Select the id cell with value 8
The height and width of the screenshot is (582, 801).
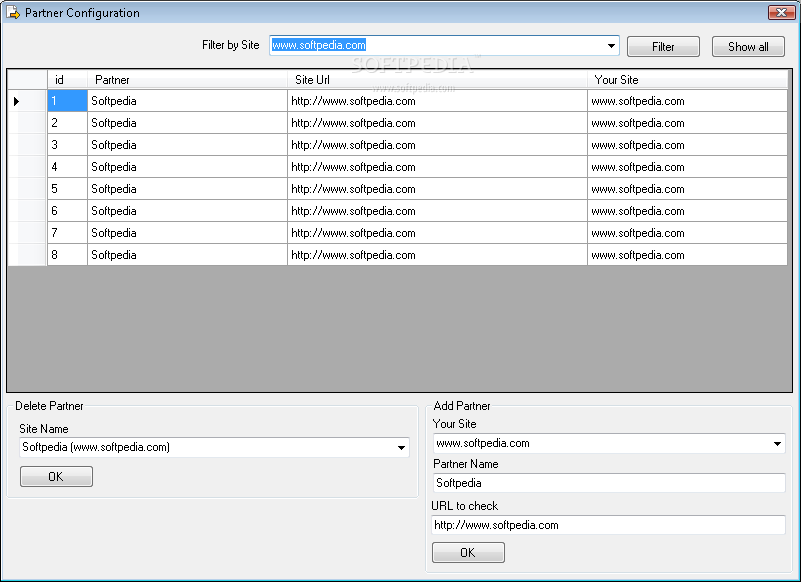[67, 255]
